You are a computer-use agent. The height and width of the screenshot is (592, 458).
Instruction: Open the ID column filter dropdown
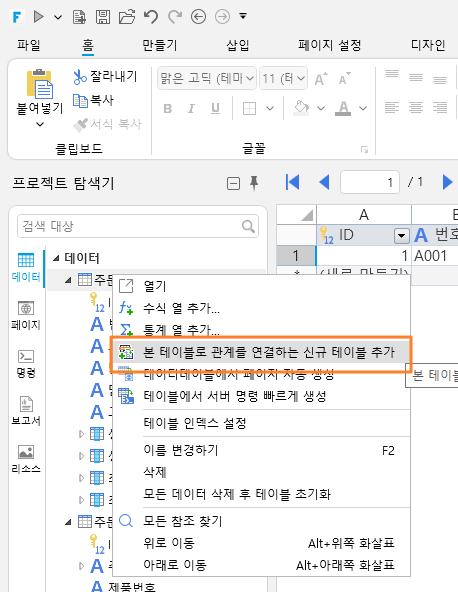[x=401, y=236]
